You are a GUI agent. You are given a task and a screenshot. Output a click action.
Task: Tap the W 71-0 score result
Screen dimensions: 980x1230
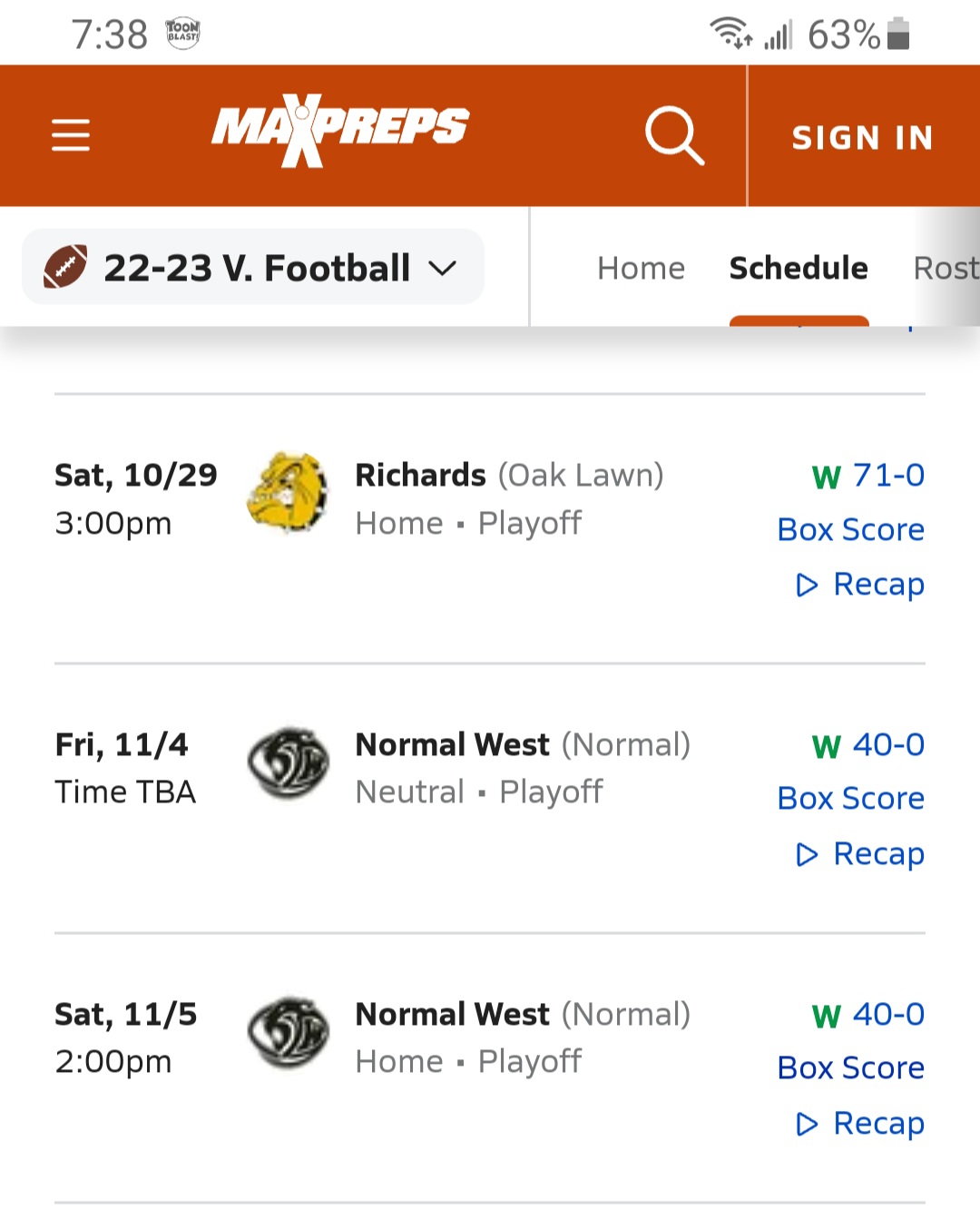pyautogui.click(x=868, y=475)
